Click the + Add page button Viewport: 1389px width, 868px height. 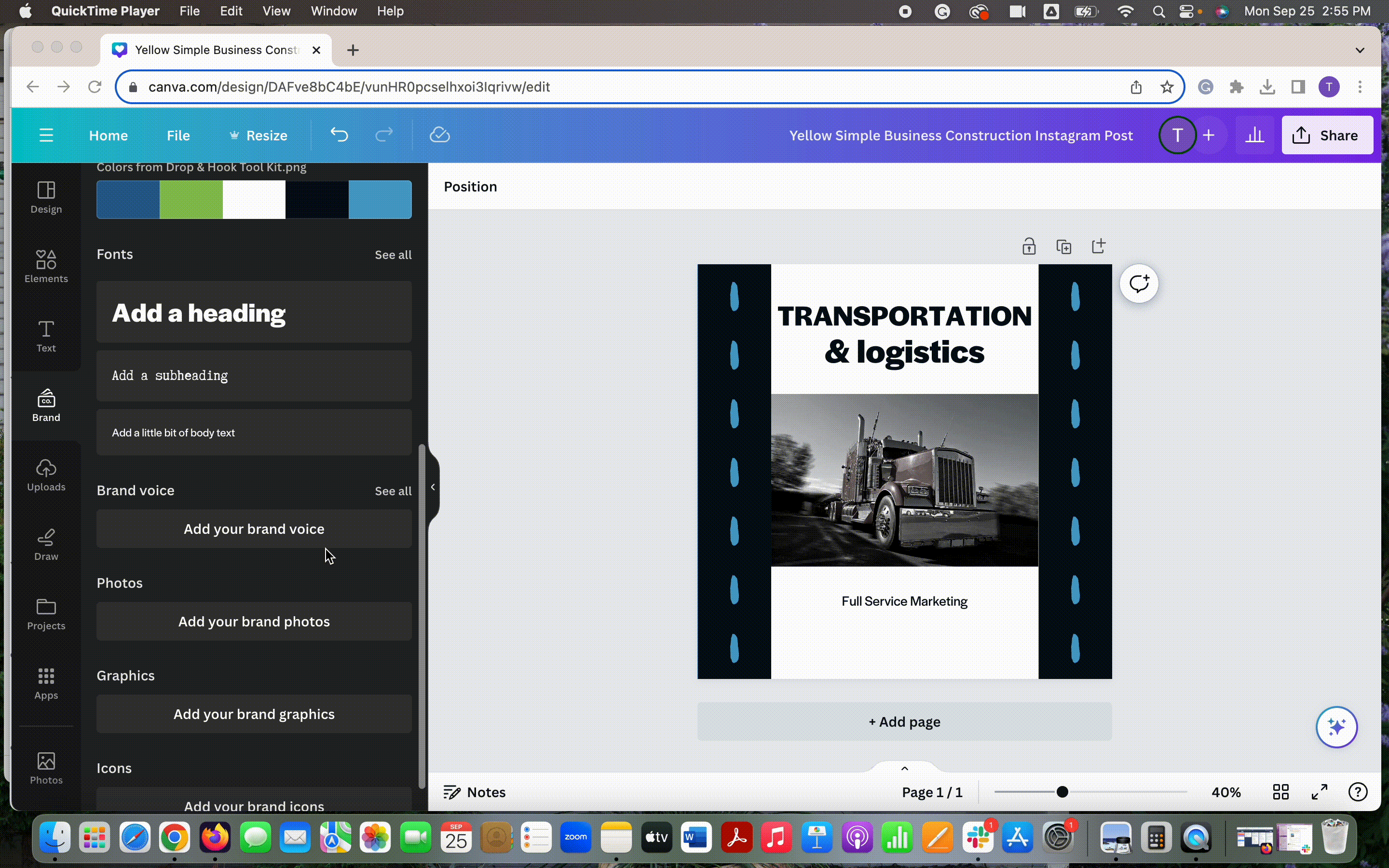click(x=905, y=721)
